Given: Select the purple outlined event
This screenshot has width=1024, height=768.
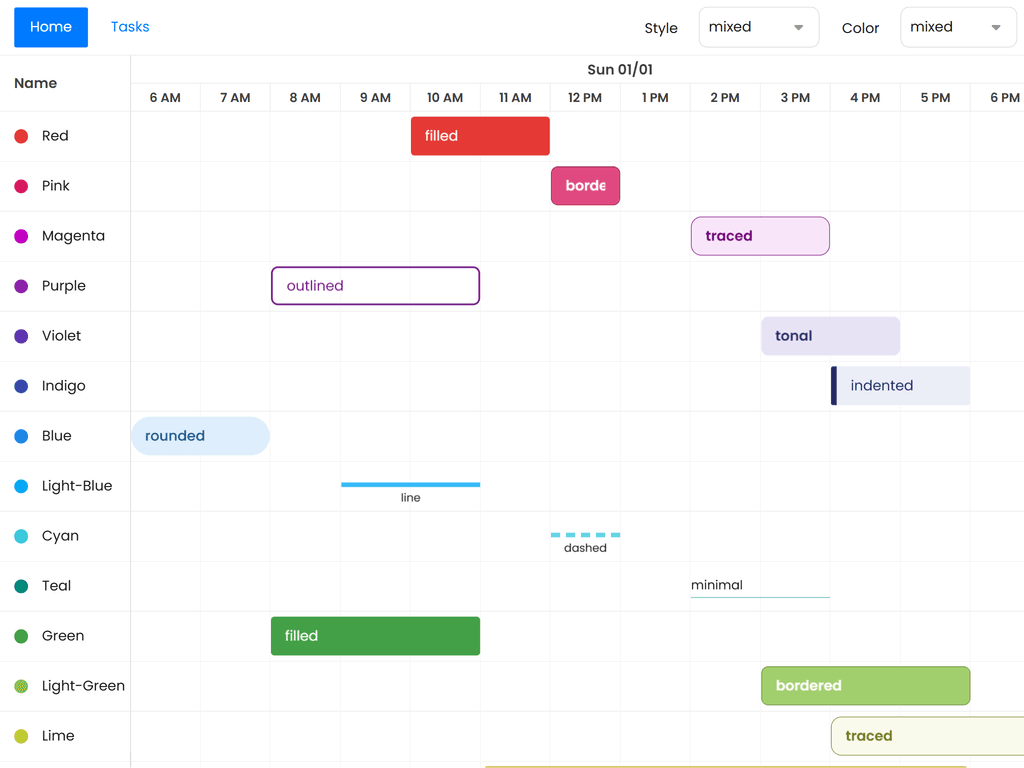Looking at the screenshot, I should pyautogui.click(x=375, y=286).
